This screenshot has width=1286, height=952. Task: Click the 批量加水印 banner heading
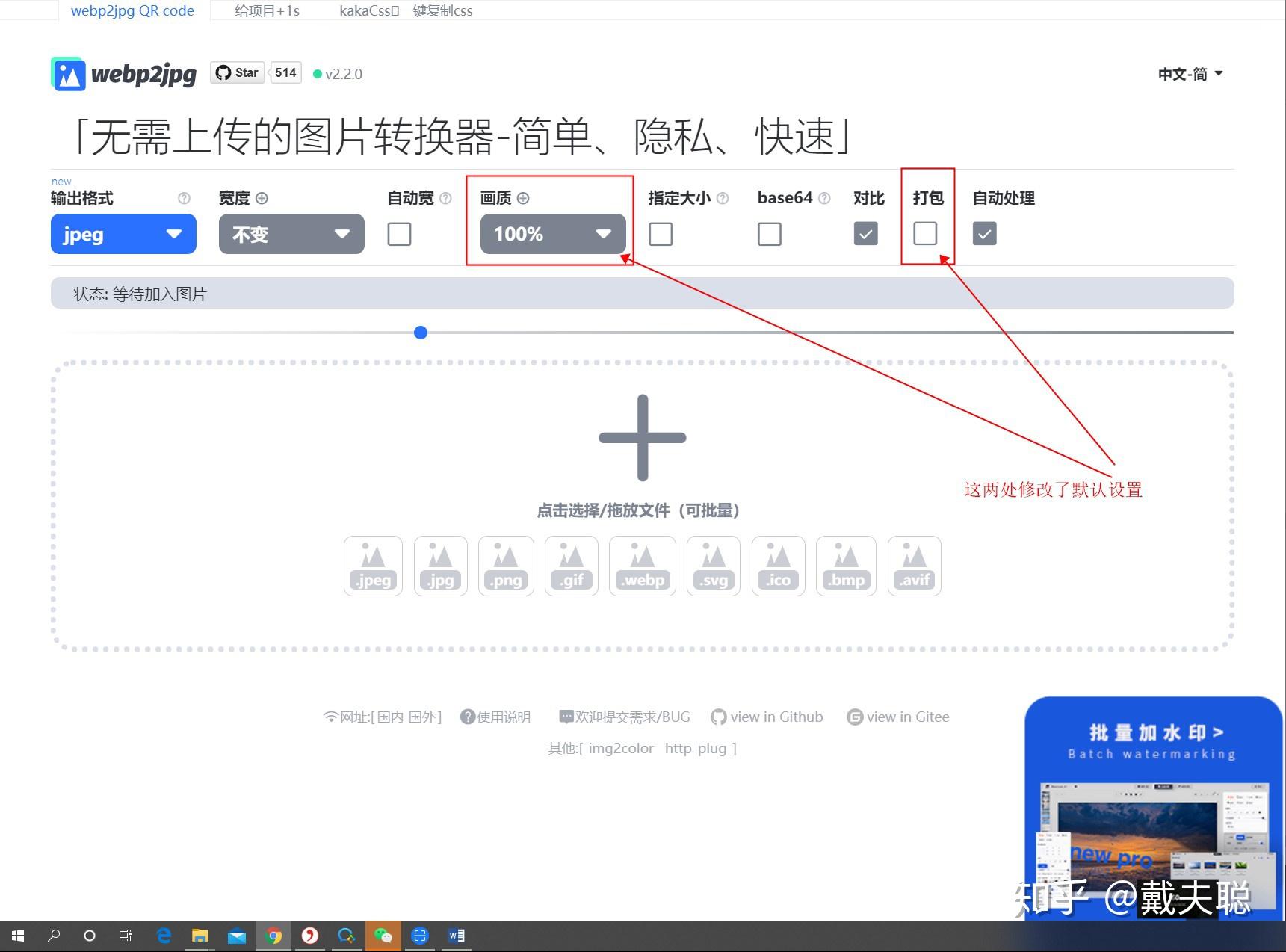tap(1155, 732)
